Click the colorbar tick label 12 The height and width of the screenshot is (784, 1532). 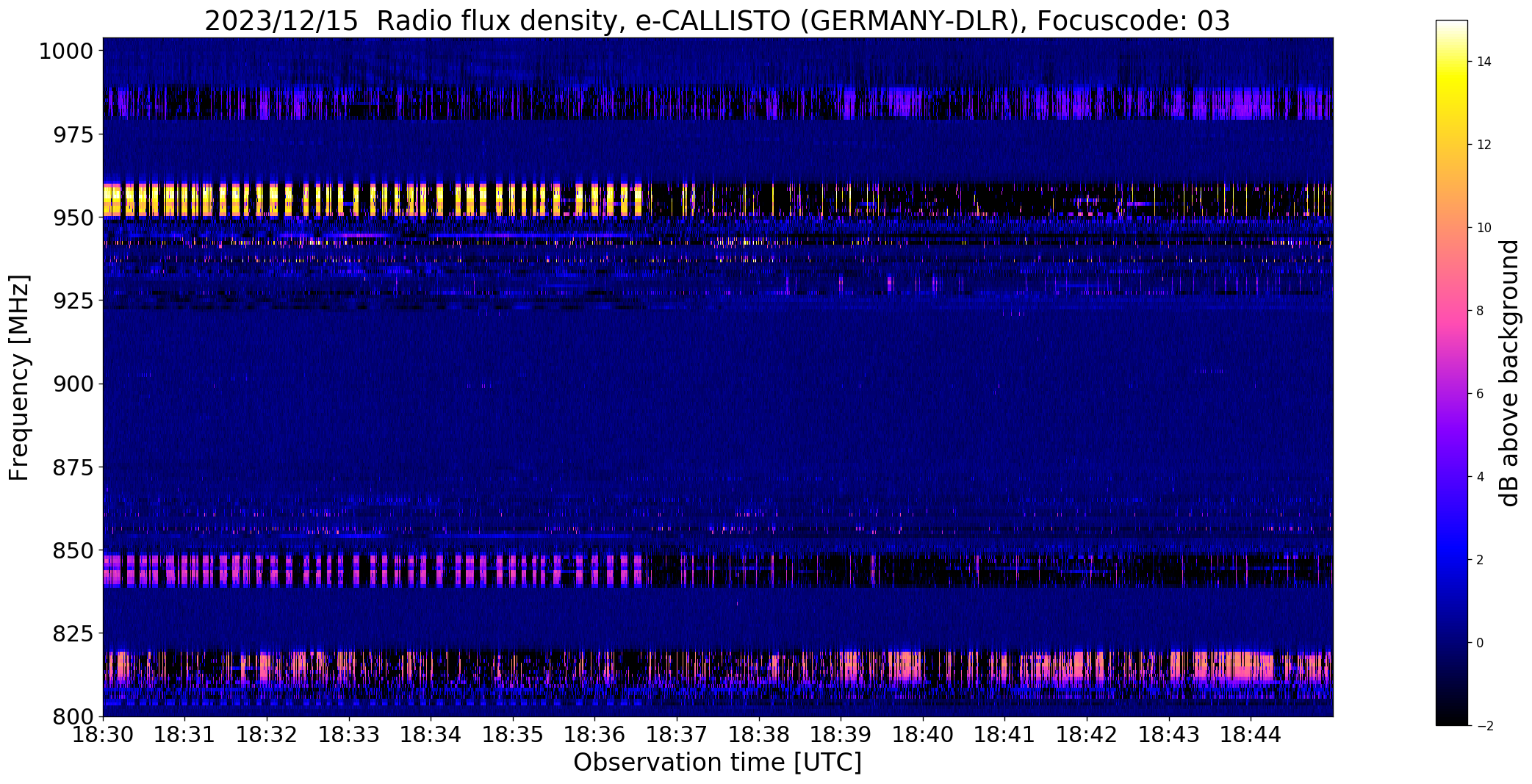pos(1484,145)
